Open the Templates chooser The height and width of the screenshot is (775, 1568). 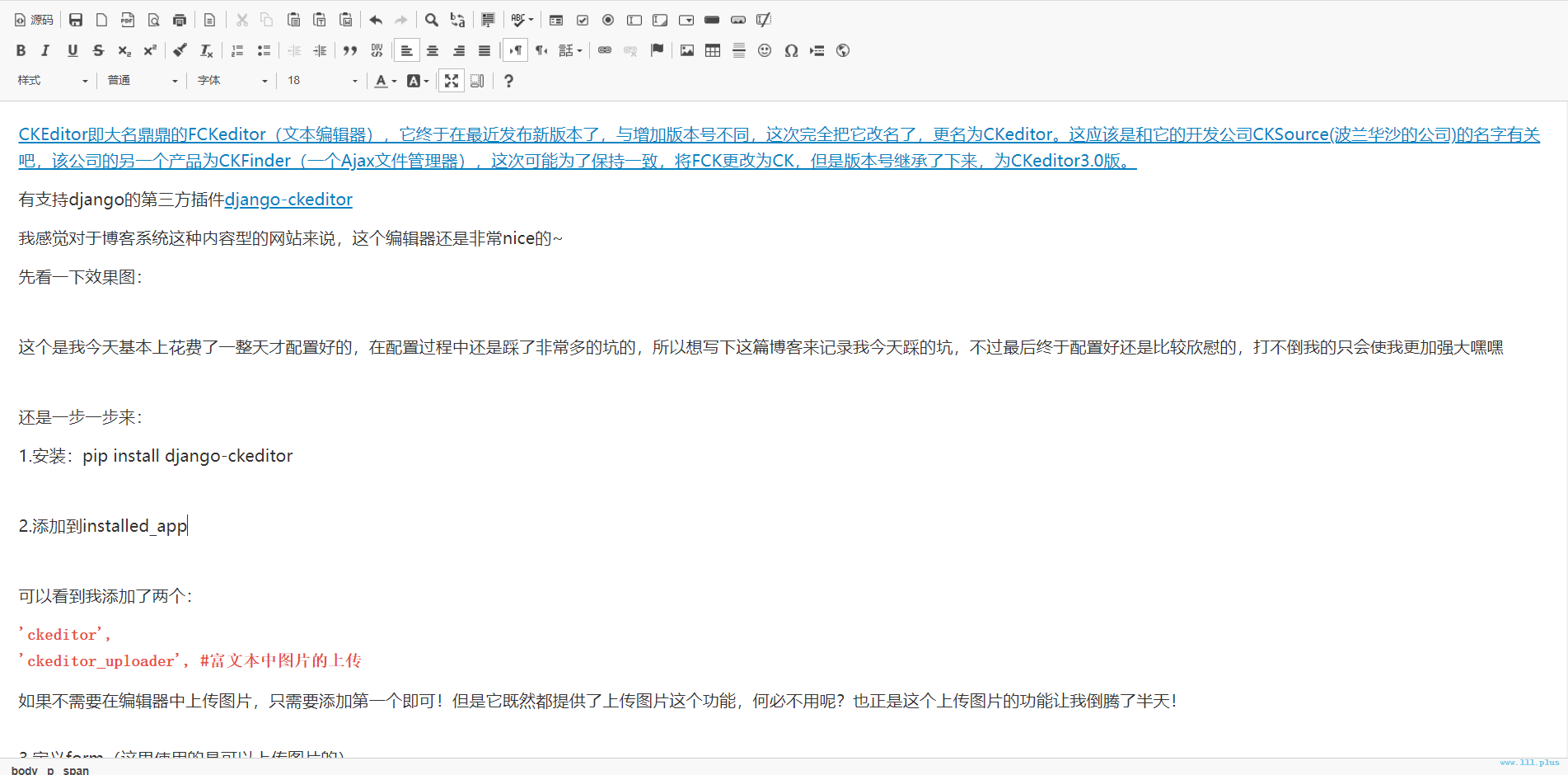click(x=209, y=20)
